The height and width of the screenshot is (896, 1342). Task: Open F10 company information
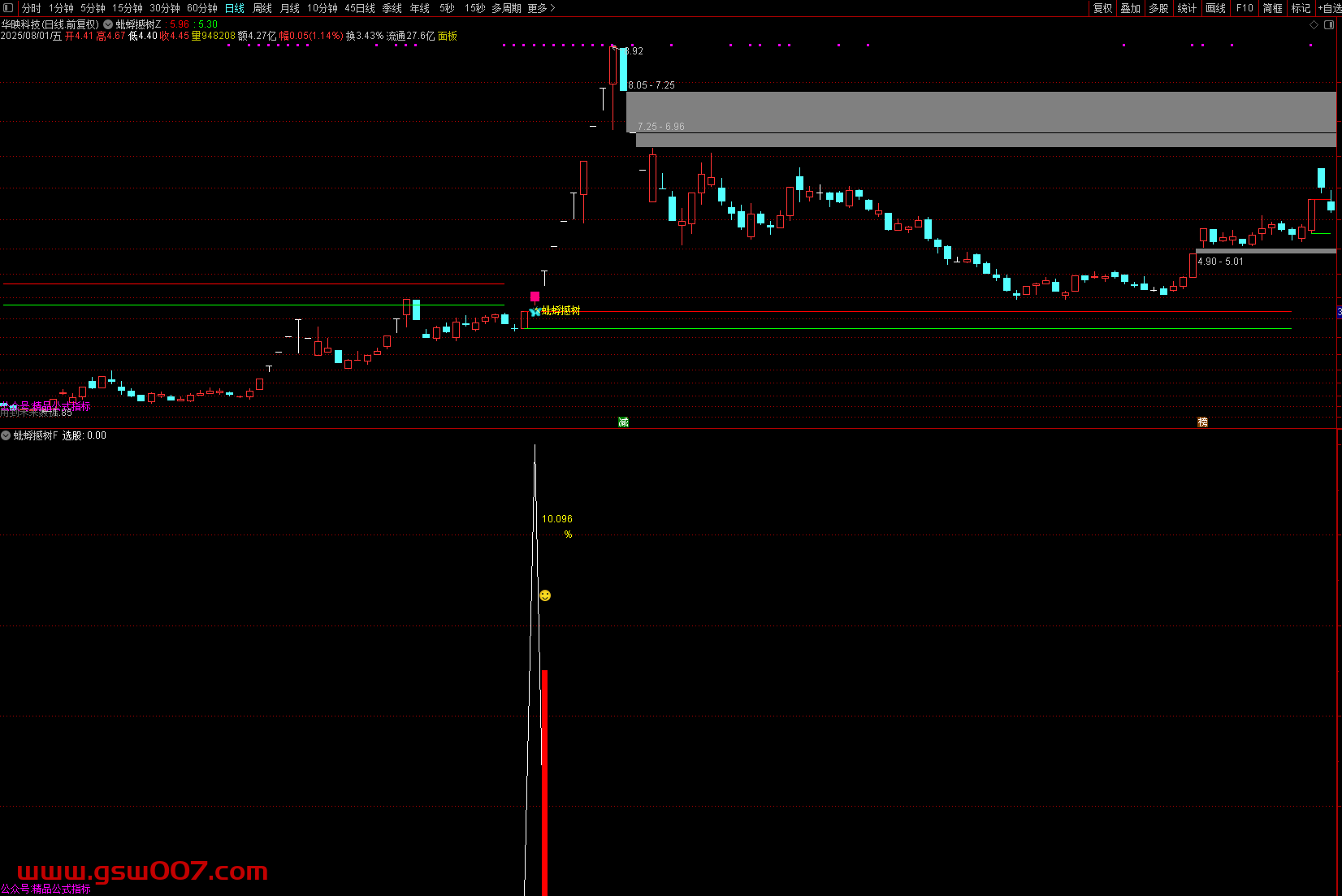click(x=1245, y=8)
